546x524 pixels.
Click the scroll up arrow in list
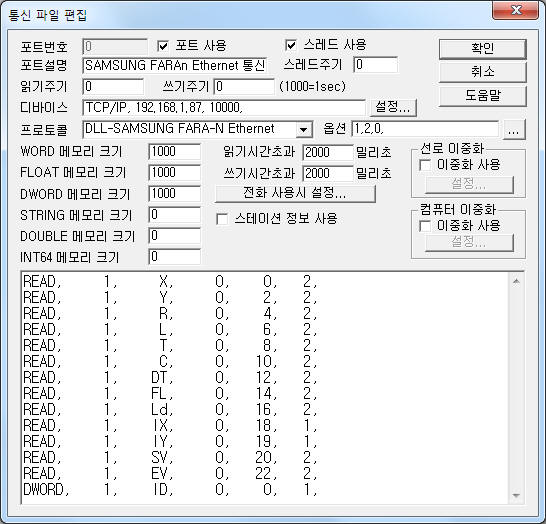click(x=516, y=281)
